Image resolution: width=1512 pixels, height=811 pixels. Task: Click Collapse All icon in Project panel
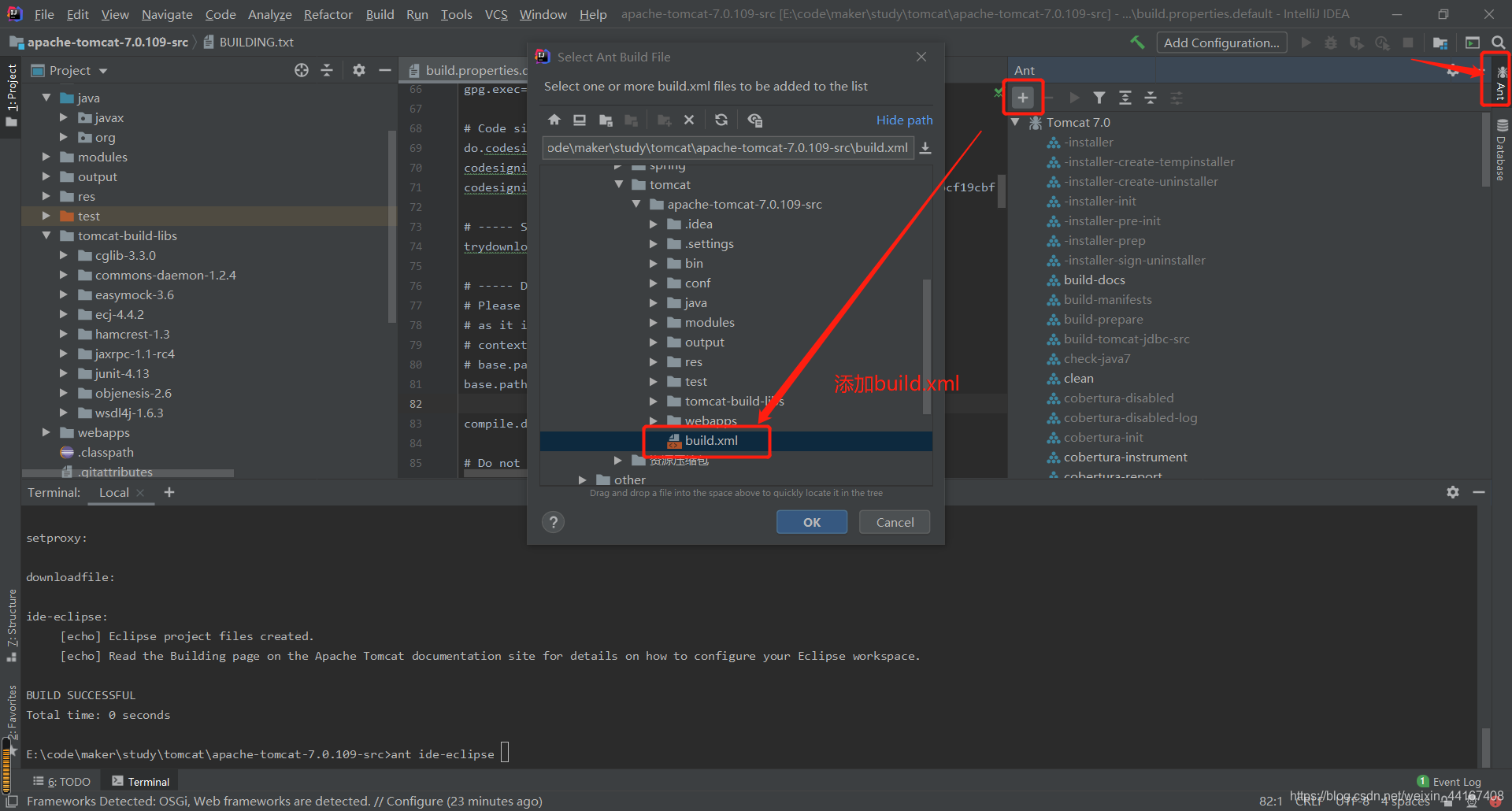(327, 70)
